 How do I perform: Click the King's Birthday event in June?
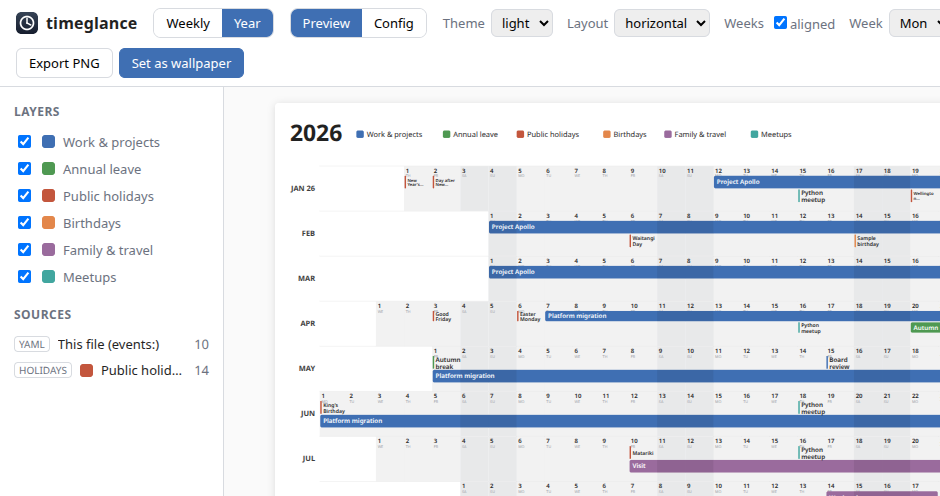(x=333, y=408)
